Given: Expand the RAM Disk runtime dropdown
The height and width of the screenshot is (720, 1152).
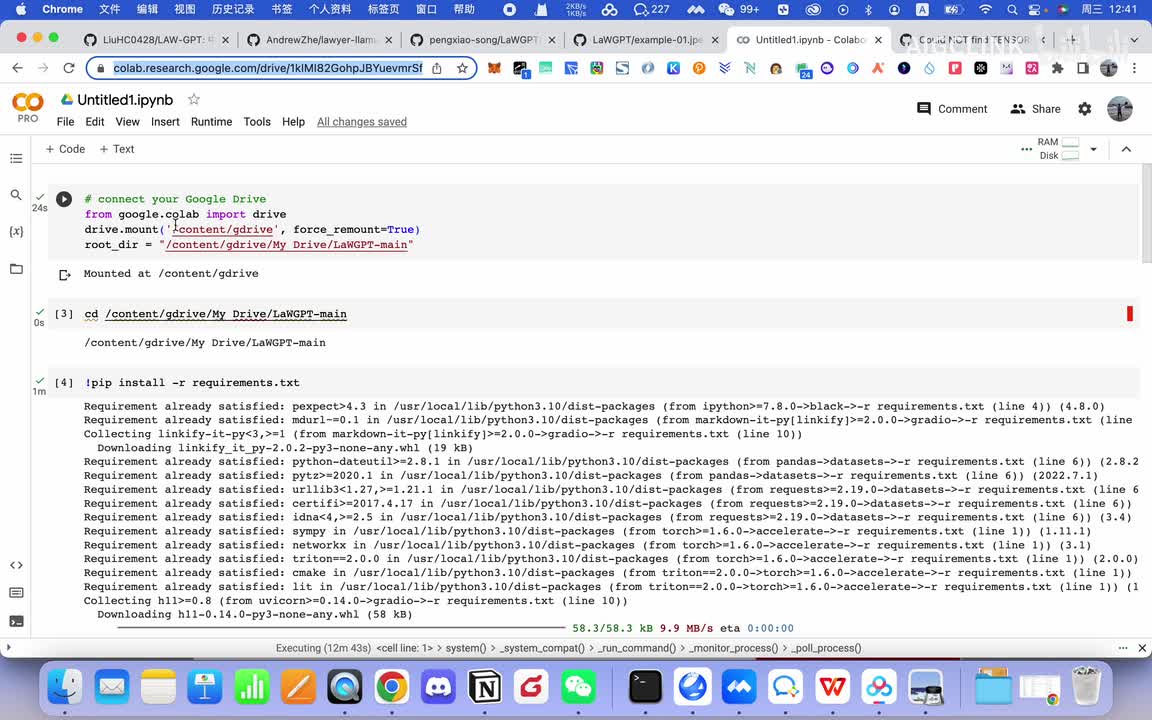Looking at the screenshot, I should (1093, 149).
